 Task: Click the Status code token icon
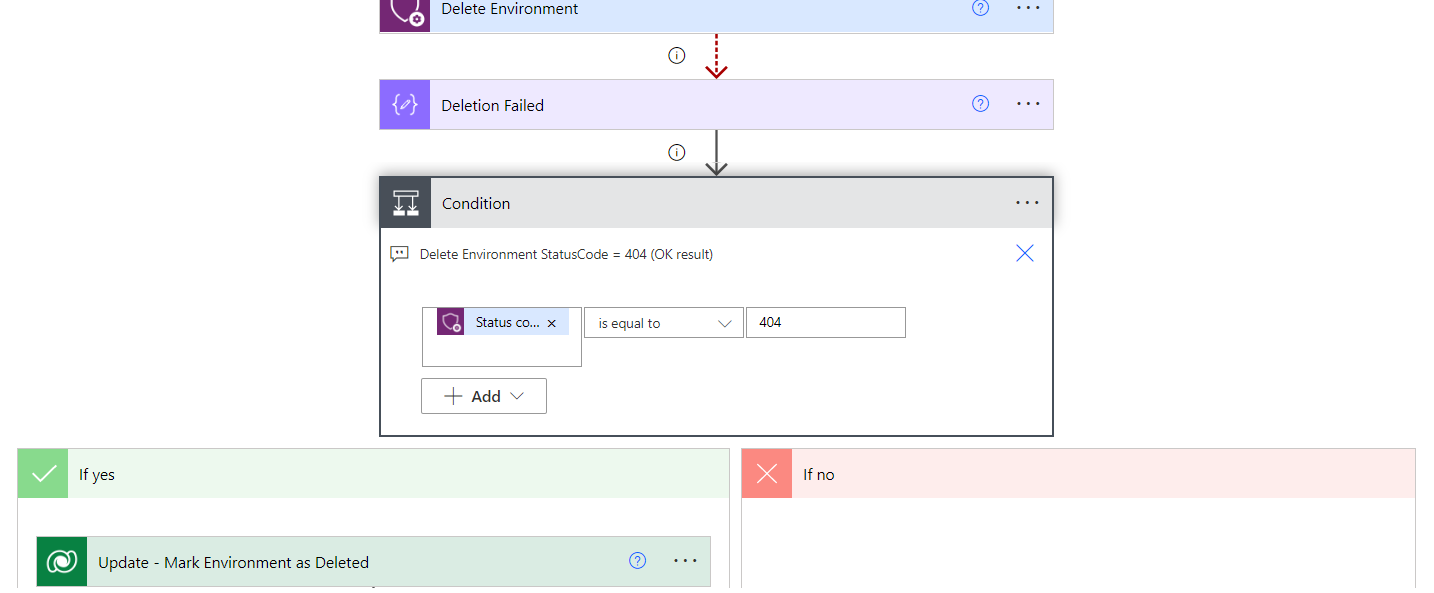449,321
